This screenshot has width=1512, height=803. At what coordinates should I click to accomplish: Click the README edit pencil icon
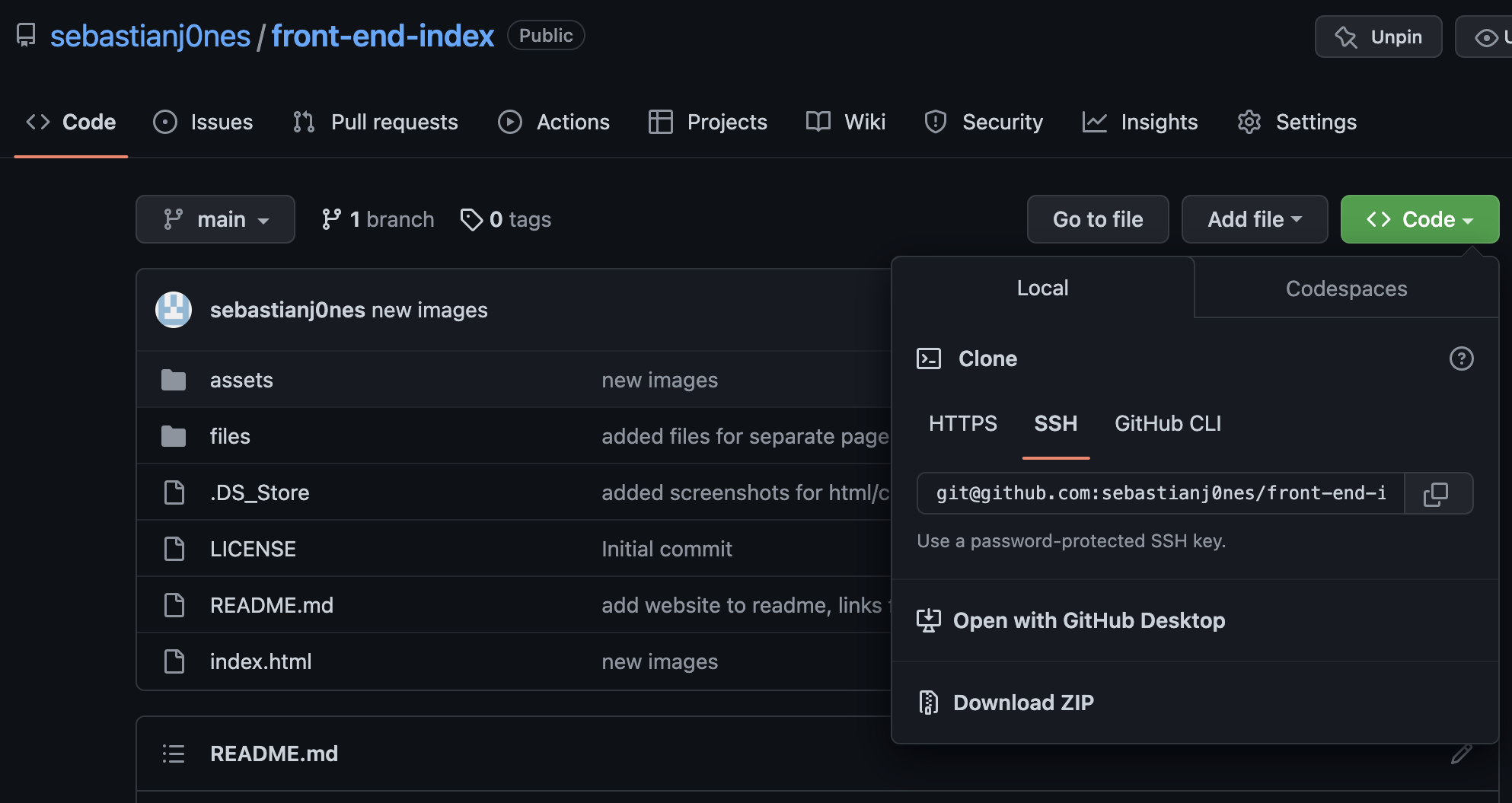[1461, 754]
